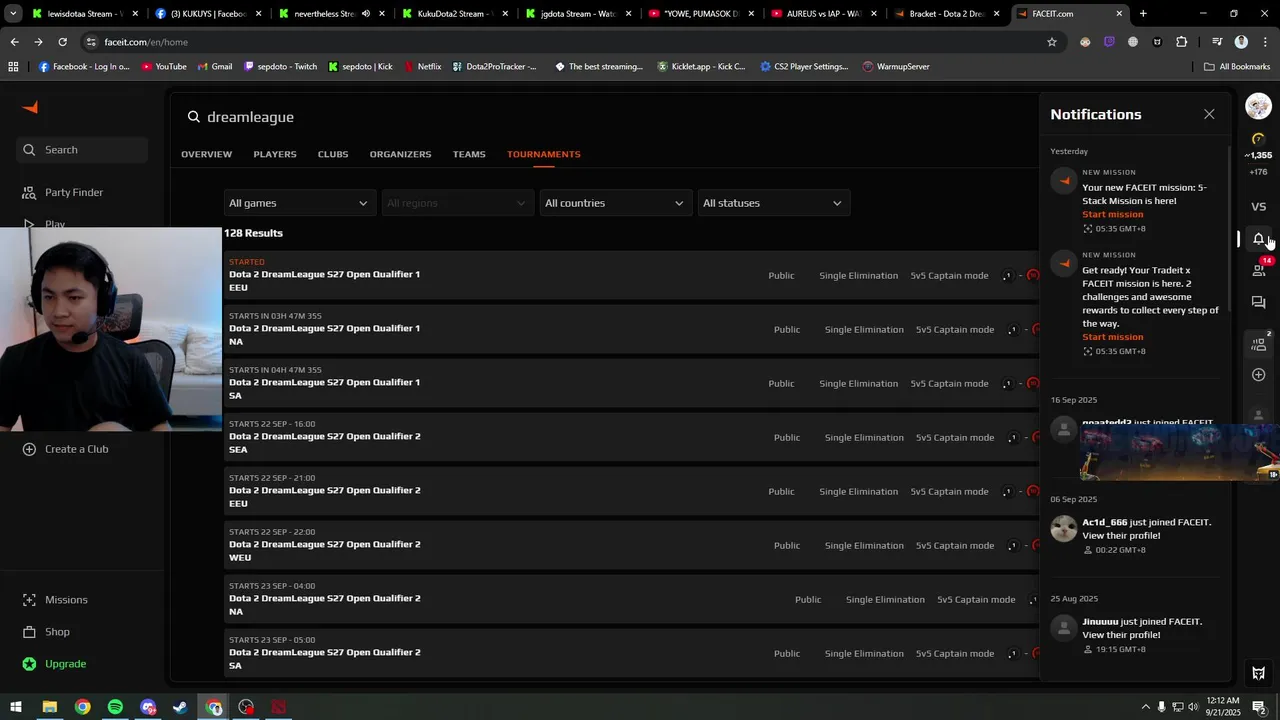Open the Party Finder sidebar link

pos(74,192)
